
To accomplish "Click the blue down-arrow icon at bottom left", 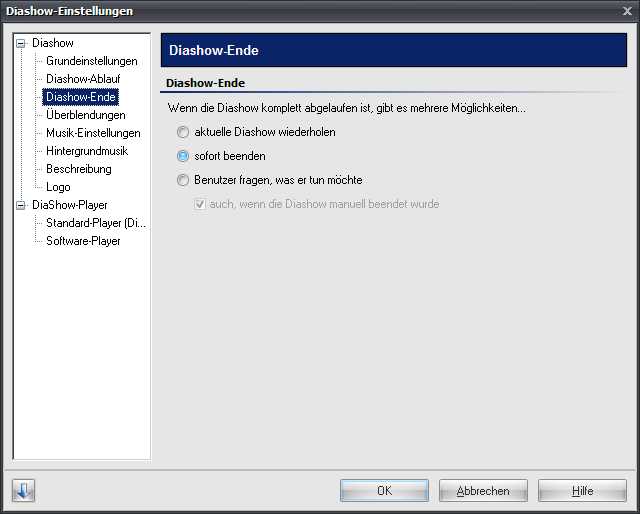I will click(x=24, y=491).
